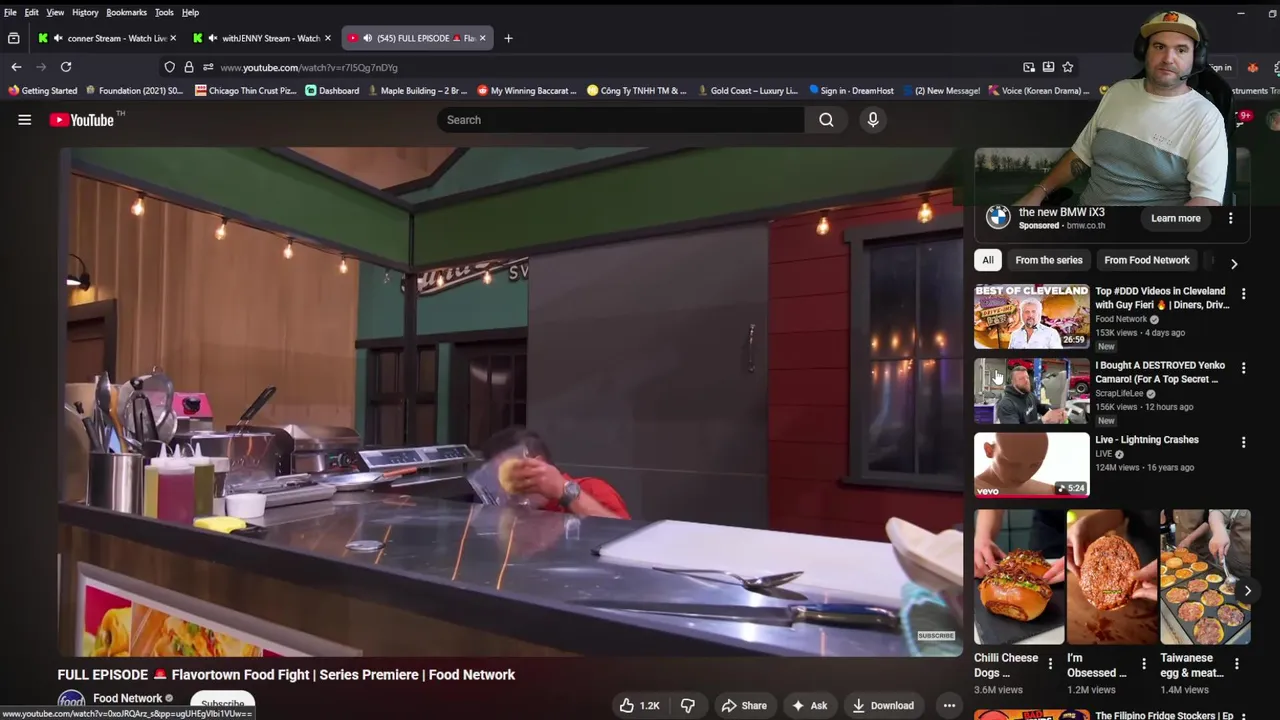This screenshot has width=1280, height=720.
Task: Bookmark this page with star icon
Action: click(1068, 67)
